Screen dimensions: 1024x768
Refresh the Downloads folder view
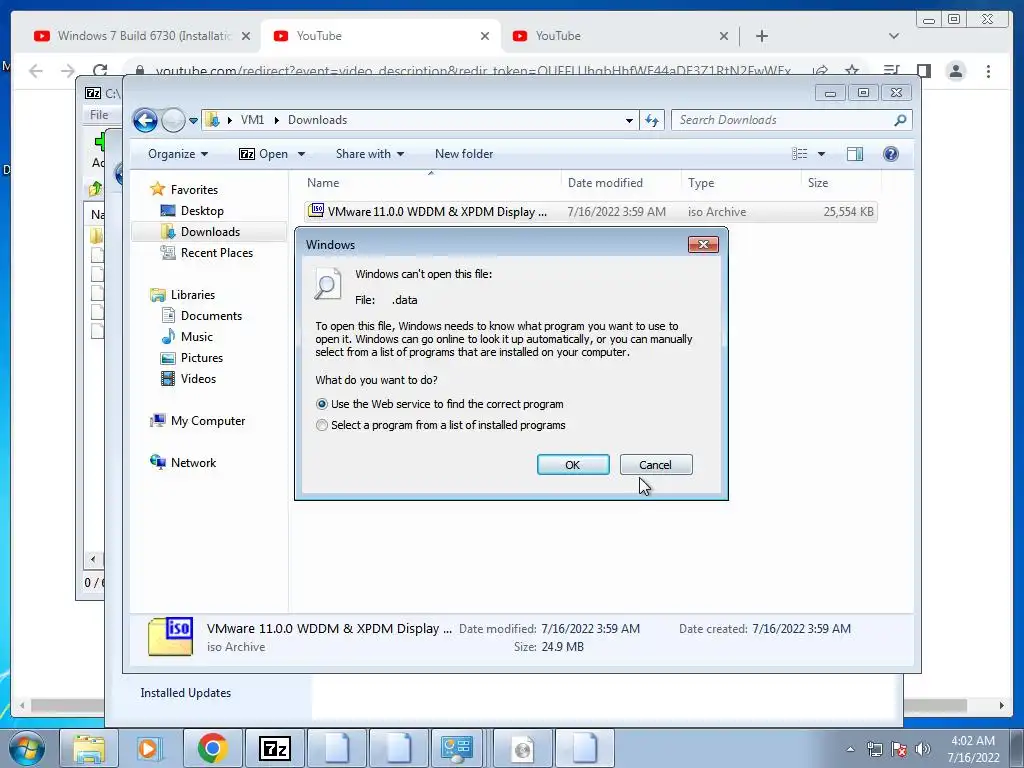click(652, 120)
